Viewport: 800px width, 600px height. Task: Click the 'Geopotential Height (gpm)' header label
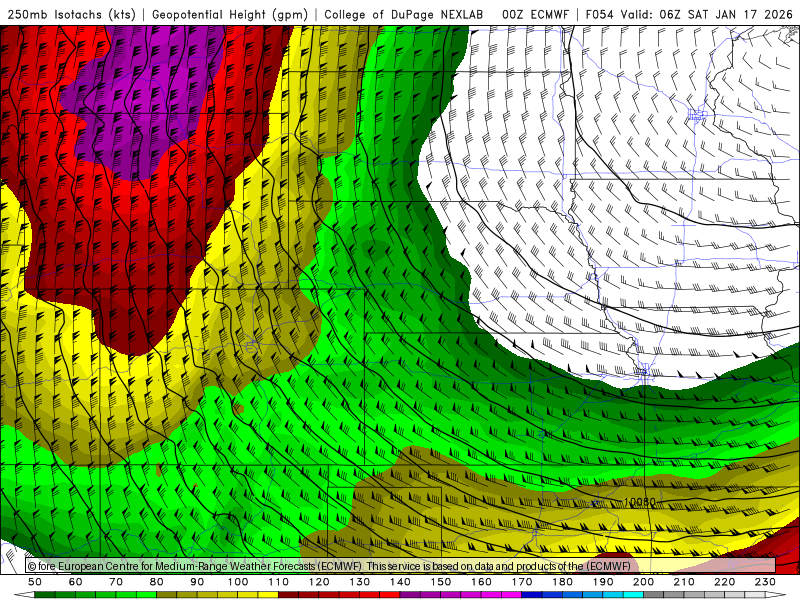[230, 15]
